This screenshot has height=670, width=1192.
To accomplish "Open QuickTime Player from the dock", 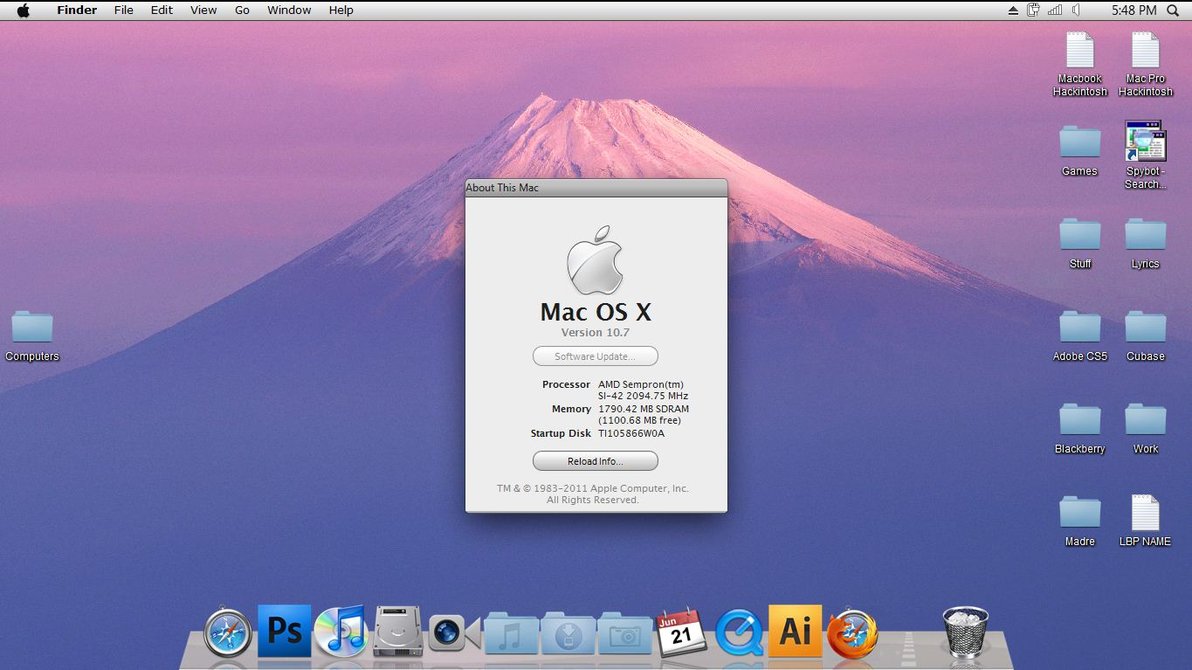I will pos(739,632).
